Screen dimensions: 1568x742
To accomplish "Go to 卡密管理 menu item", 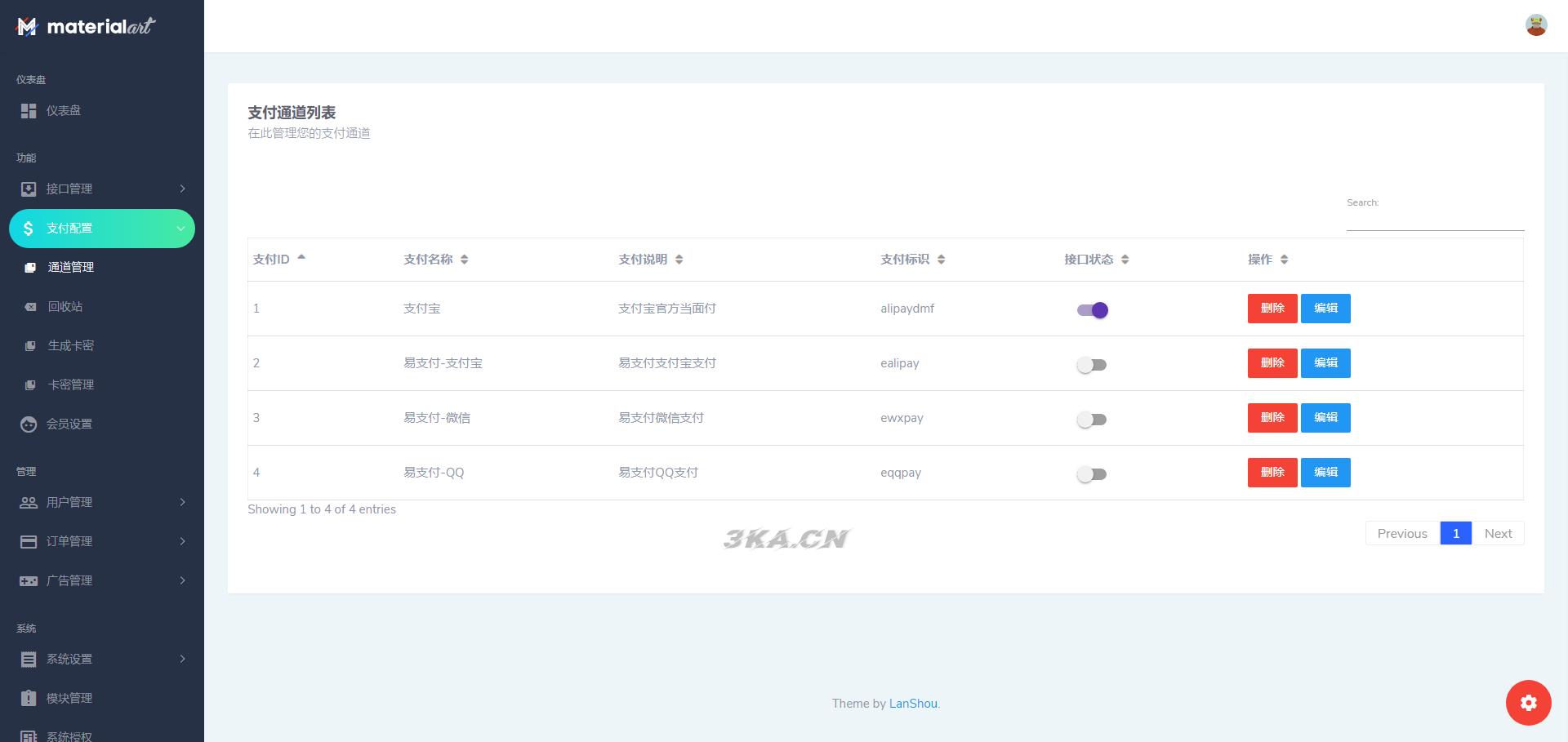I will tap(70, 385).
